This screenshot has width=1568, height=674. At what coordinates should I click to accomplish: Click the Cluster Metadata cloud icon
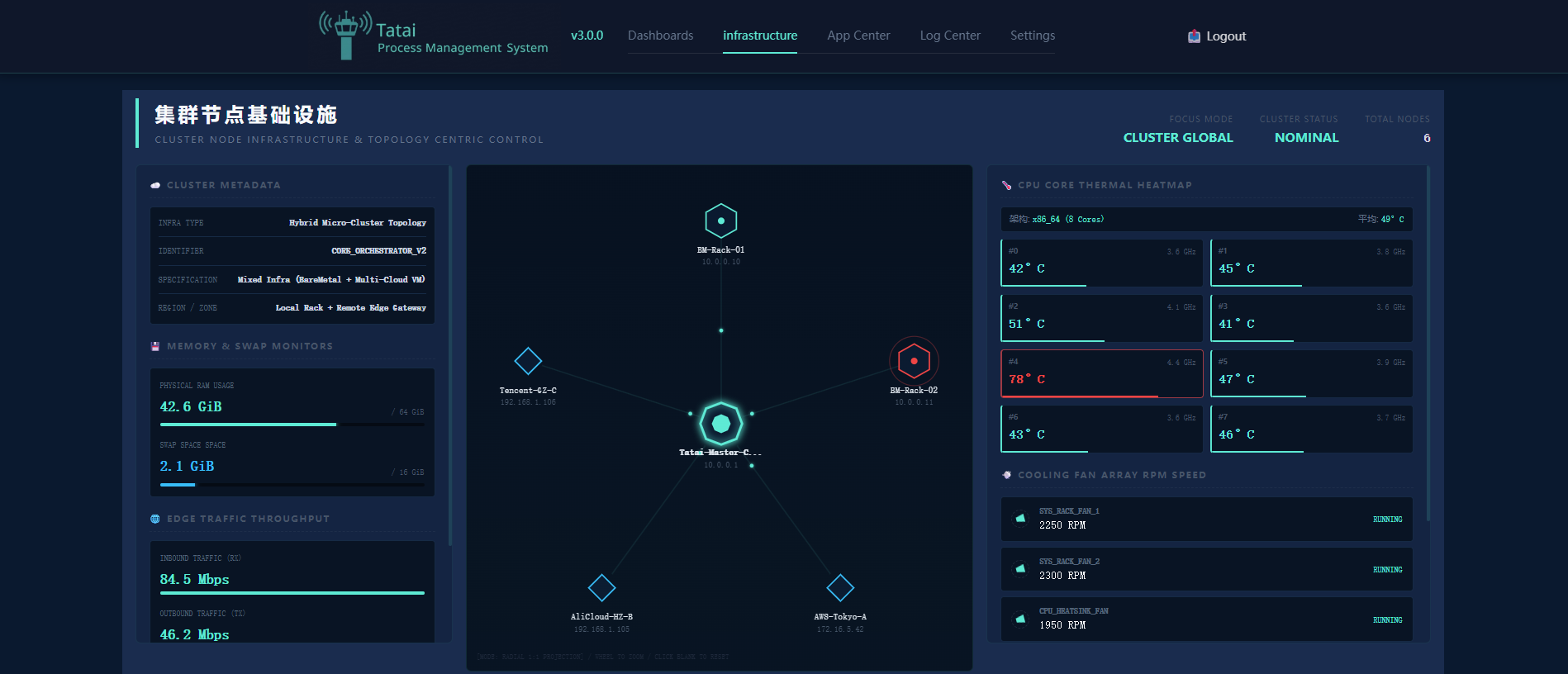[155, 185]
